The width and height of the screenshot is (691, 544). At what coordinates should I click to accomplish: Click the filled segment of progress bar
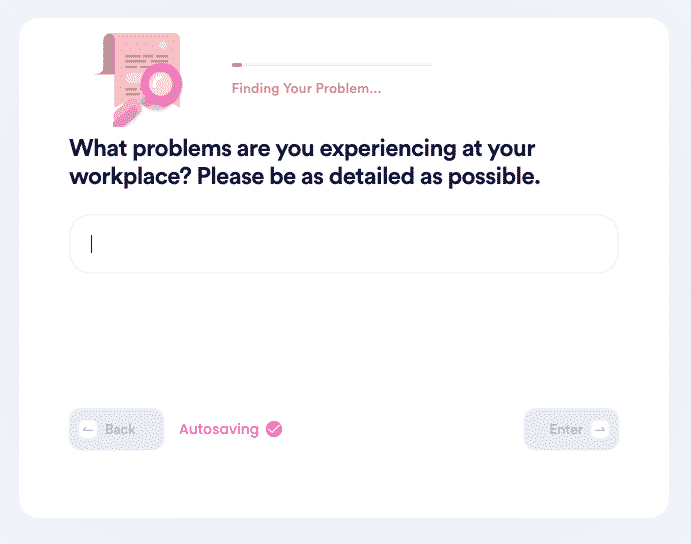pyautogui.click(x=237, y=65)
